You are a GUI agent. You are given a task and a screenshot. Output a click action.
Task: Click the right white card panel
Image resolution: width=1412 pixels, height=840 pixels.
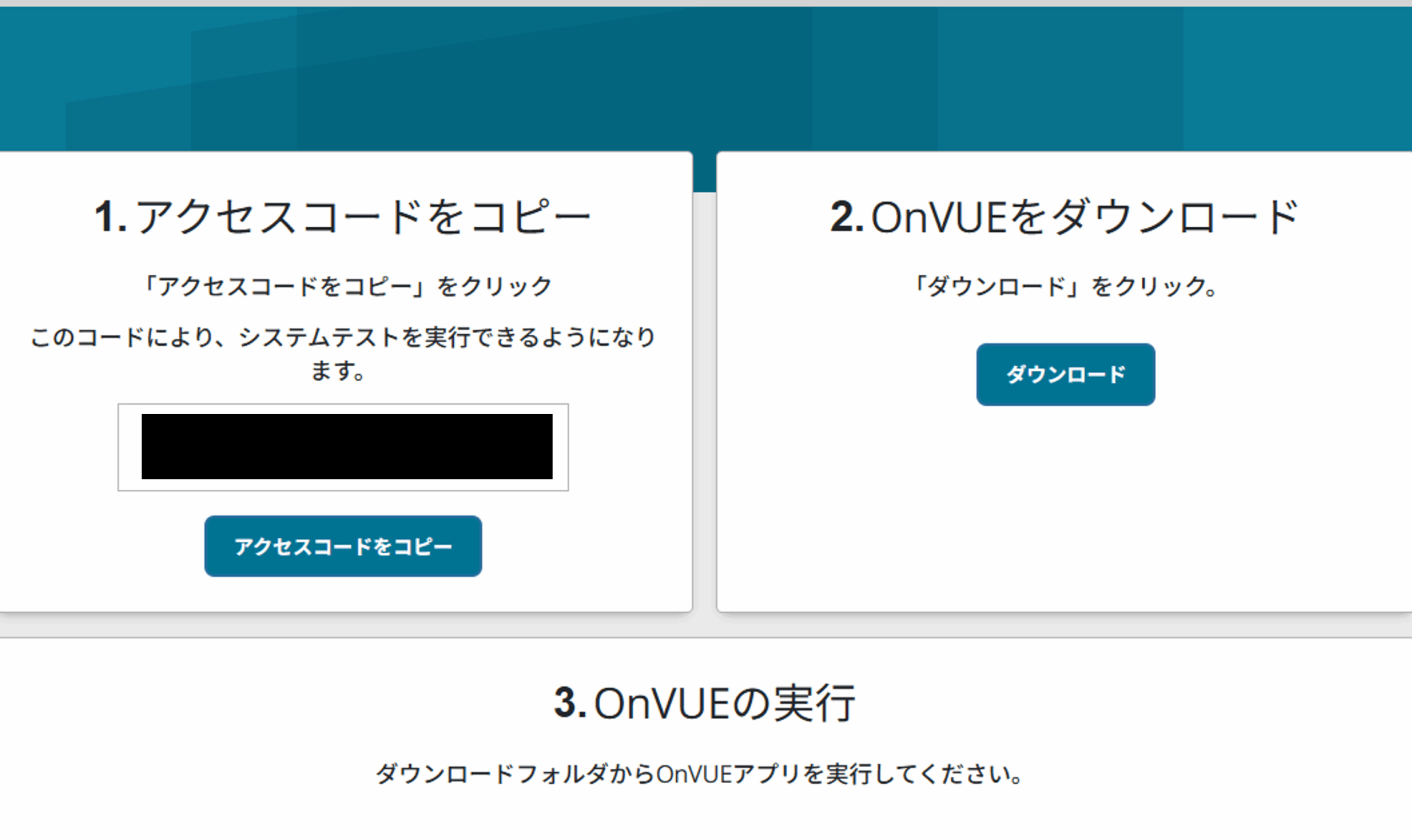click(1064, 510)
